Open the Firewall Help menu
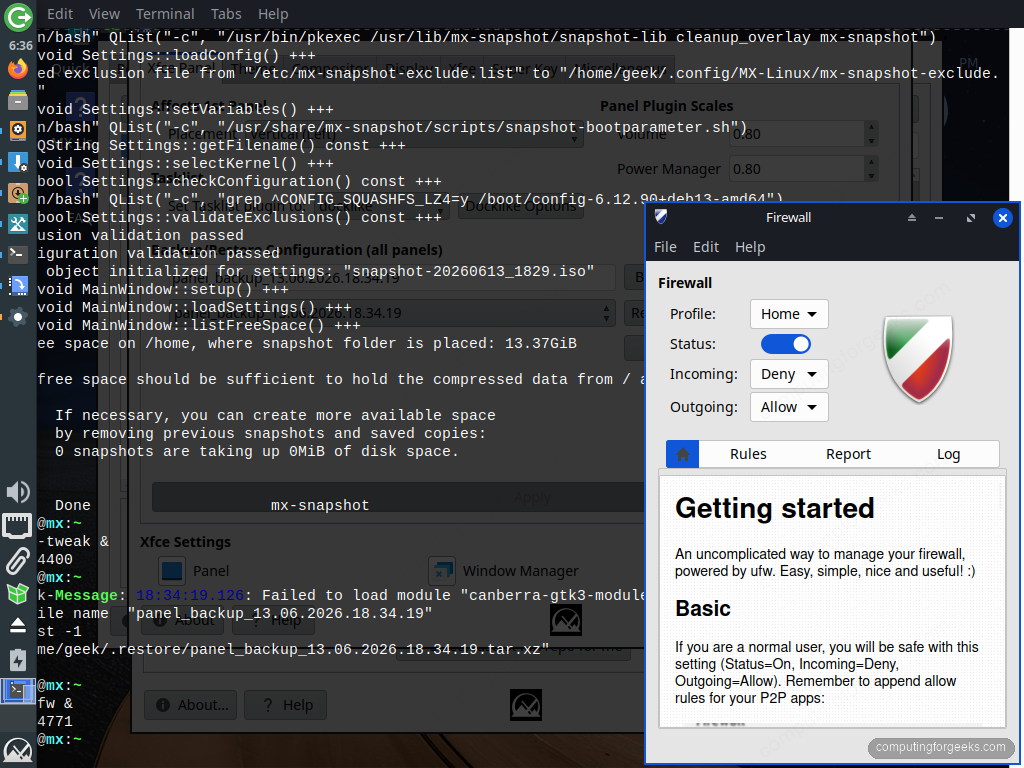The image size is (1024, 768). point(750,247)
